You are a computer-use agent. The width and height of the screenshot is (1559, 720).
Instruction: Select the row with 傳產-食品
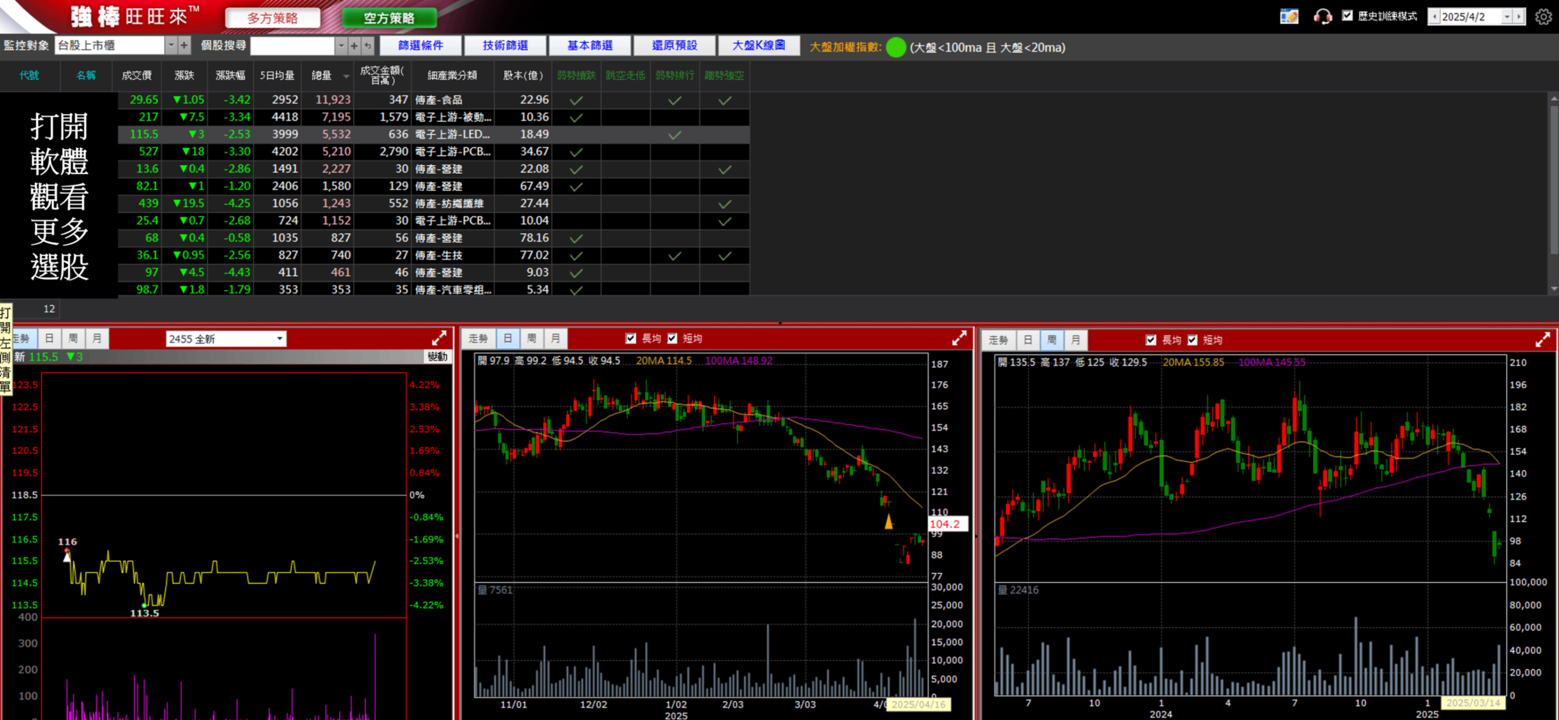pyautogui.click(x=434, y=100)
